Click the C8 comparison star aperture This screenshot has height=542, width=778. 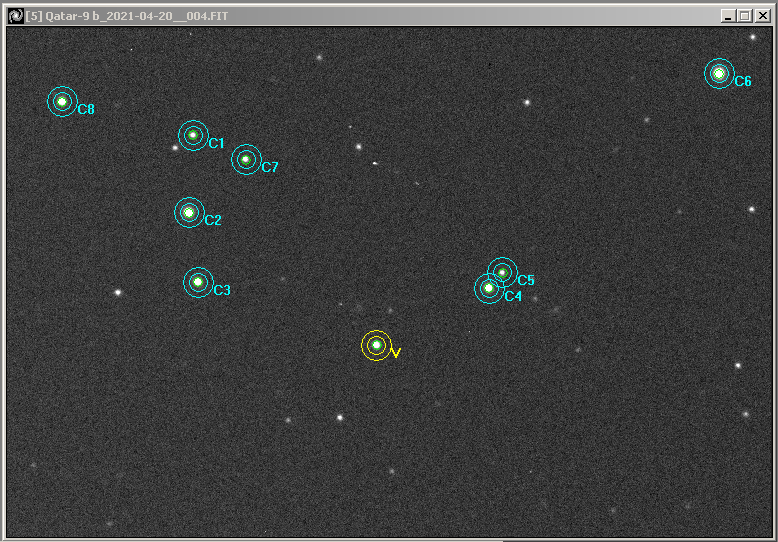(62, 101)
